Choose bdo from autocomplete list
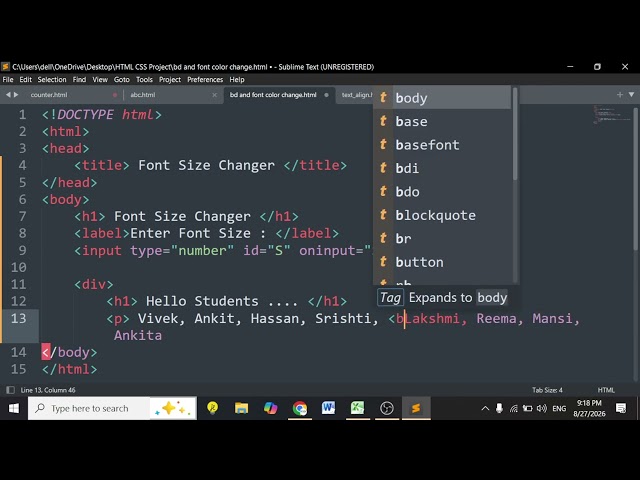Screen dimensions: 640x480 [x=442, y=191]
